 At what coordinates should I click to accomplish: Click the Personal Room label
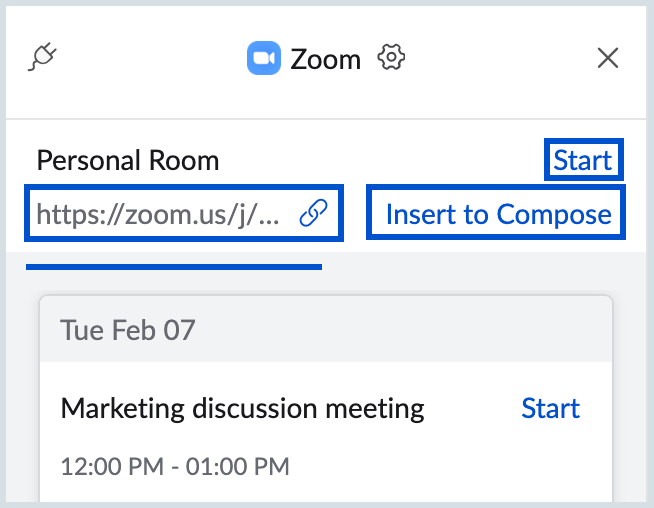[x=127, y=160]
